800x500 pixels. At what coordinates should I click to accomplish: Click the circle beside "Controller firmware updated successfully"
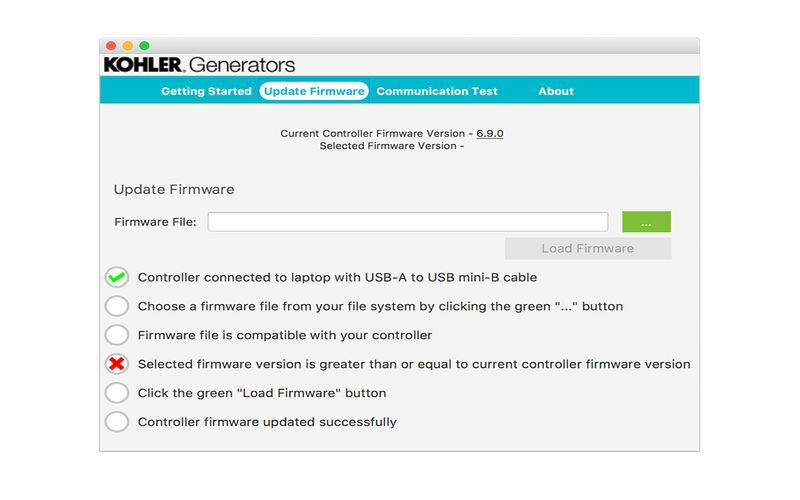(117, 422)
